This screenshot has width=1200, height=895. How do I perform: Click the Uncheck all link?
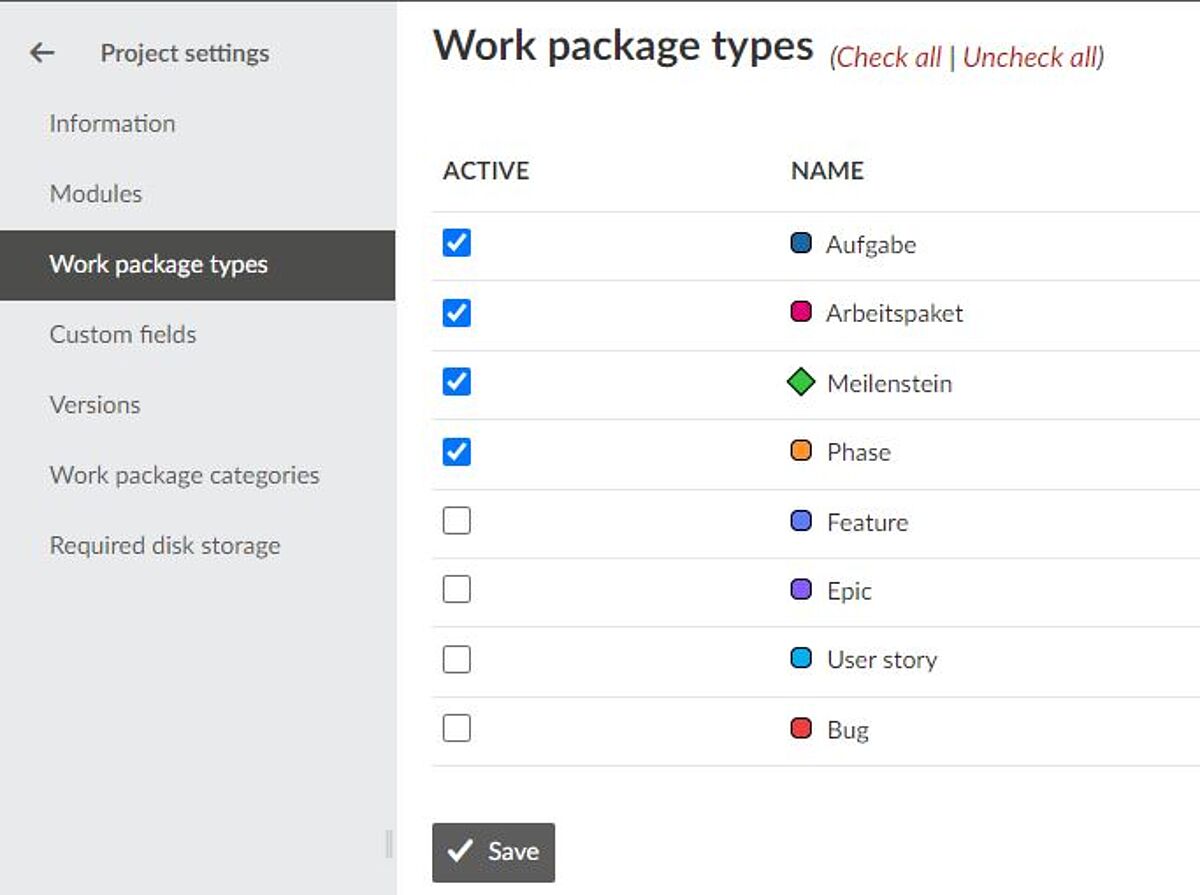point(1030,58)
